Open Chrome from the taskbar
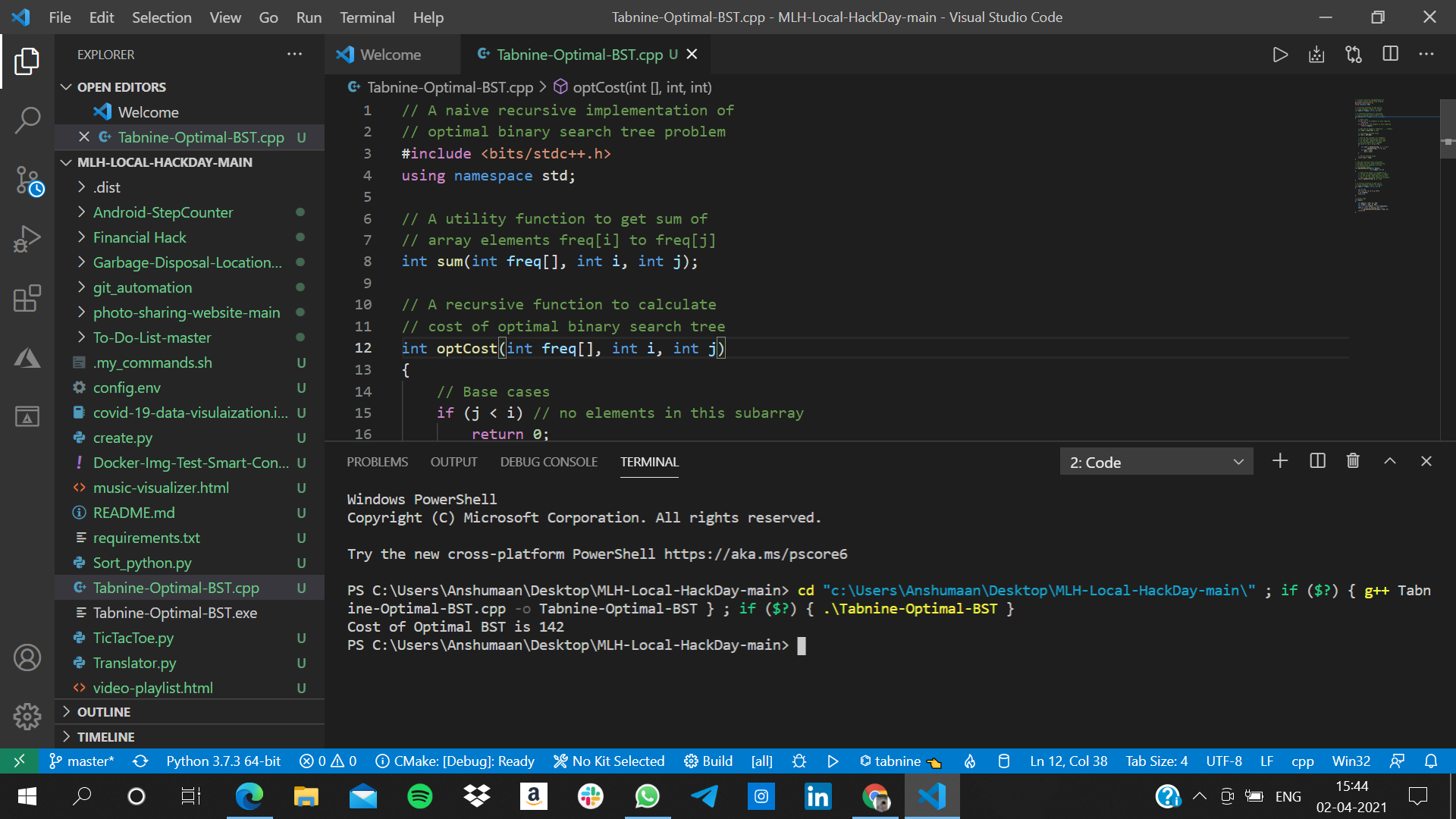This screenshot has width=1456, height=819. 875,796
